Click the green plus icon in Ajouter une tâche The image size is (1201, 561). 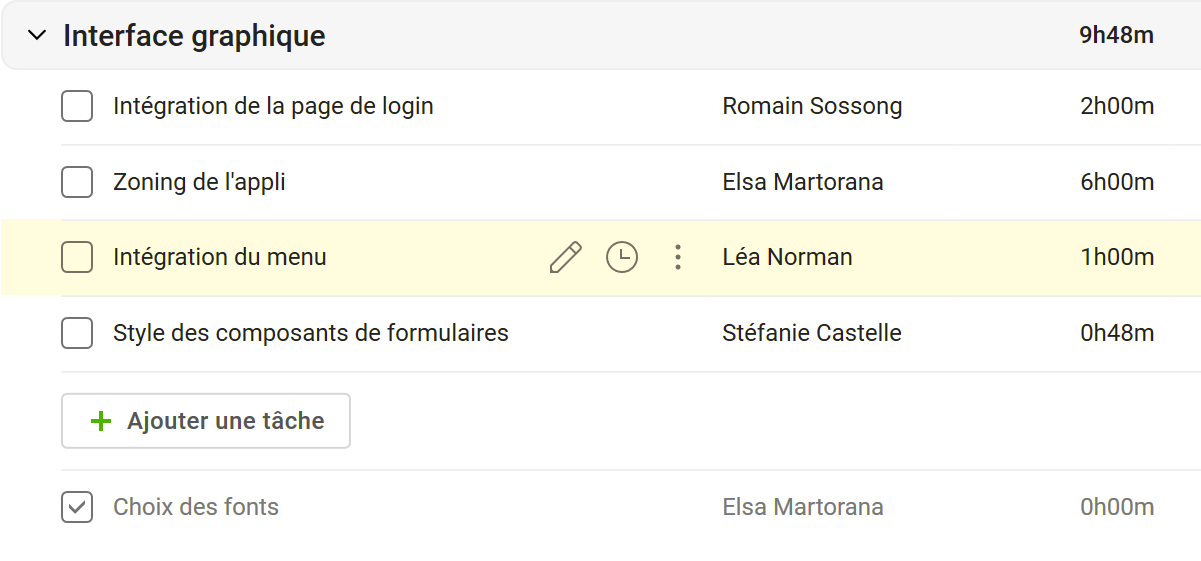pos(100,421)
